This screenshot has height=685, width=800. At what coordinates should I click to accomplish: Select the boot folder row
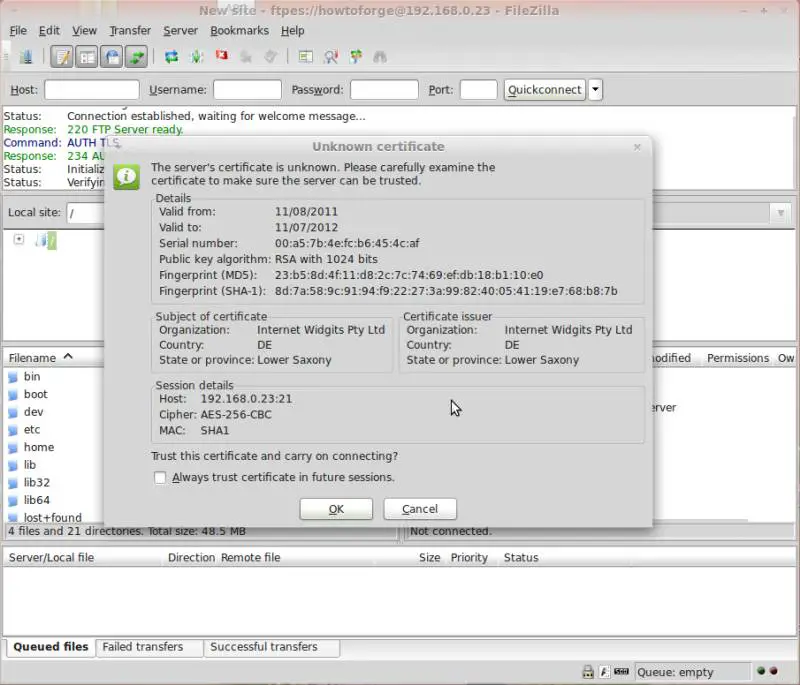[x=54, y=394]
